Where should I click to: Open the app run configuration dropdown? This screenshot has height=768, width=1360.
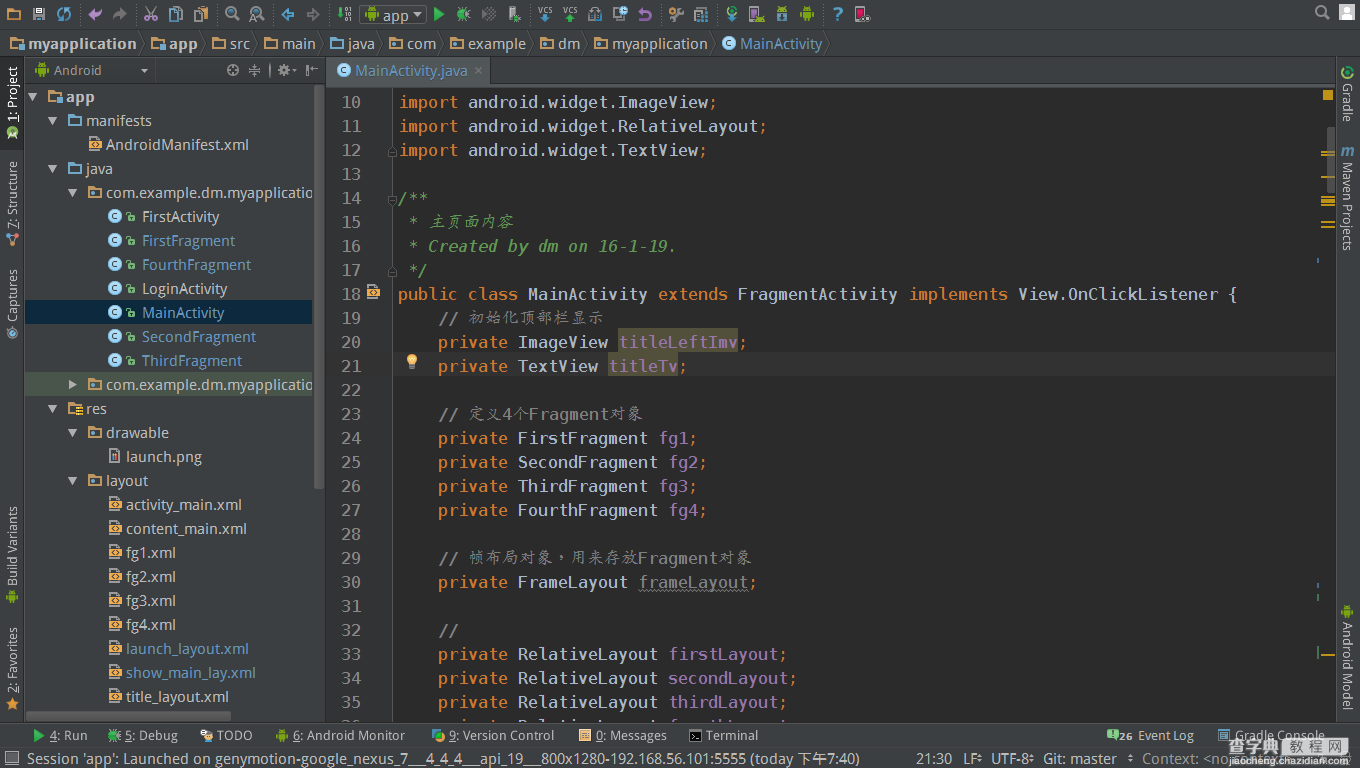point(393,15)
